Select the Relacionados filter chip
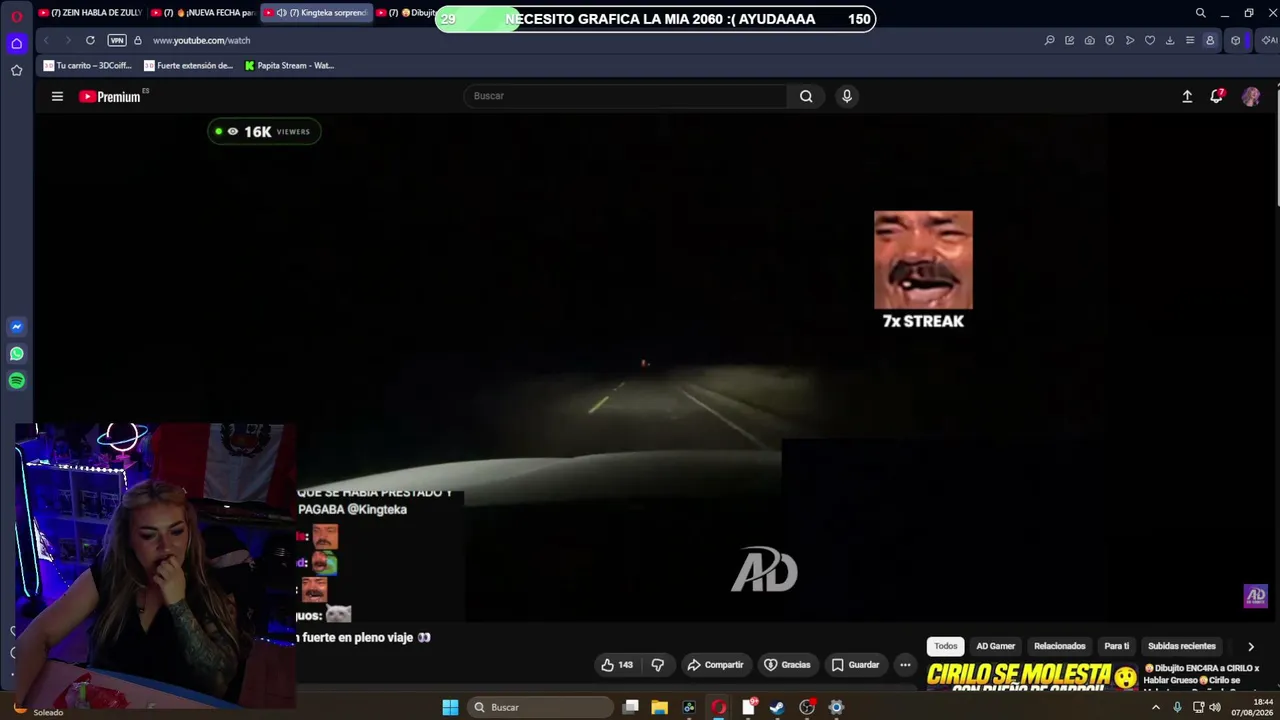 coord(1059,646)
